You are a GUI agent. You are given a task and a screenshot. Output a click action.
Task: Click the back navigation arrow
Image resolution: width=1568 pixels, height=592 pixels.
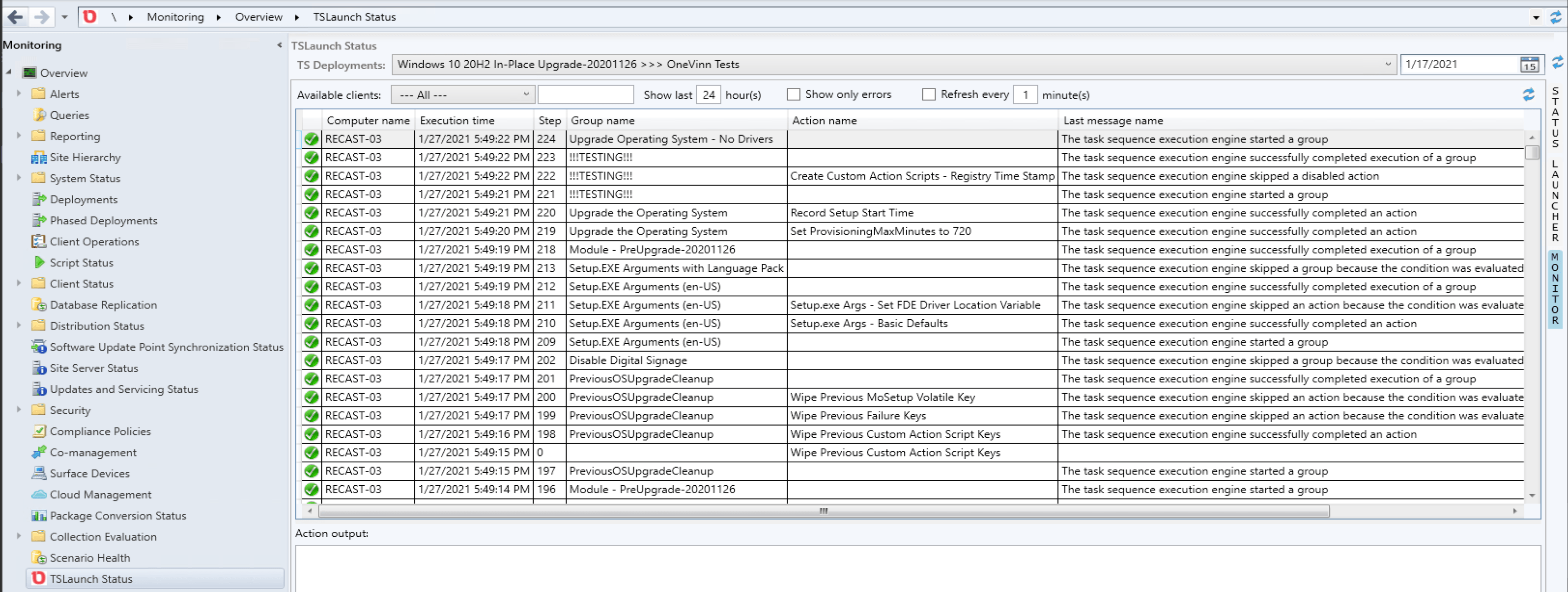pyautogui.click(x=15, y=17)
